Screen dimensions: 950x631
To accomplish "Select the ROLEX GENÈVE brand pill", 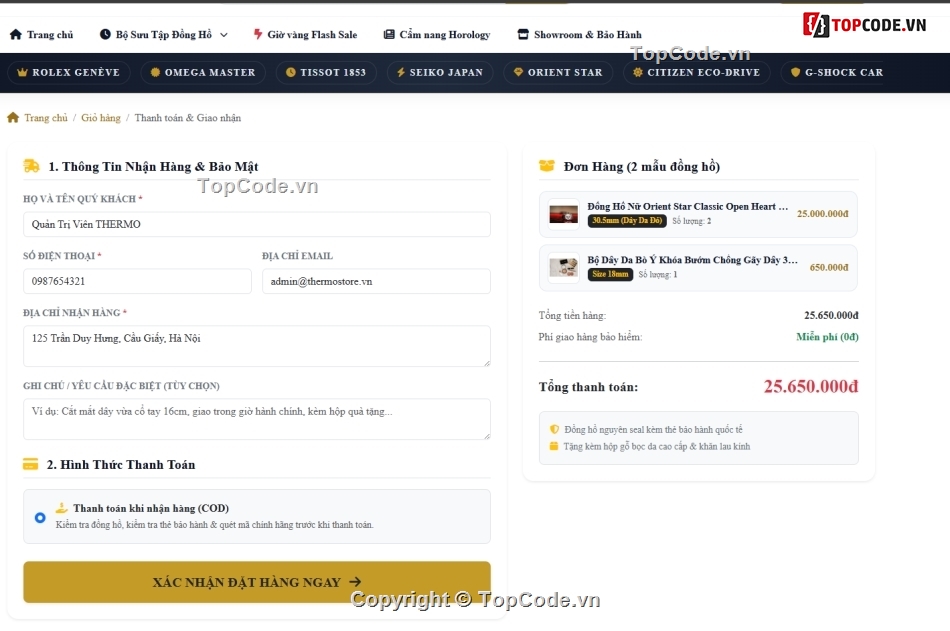I will click(68, 72).
